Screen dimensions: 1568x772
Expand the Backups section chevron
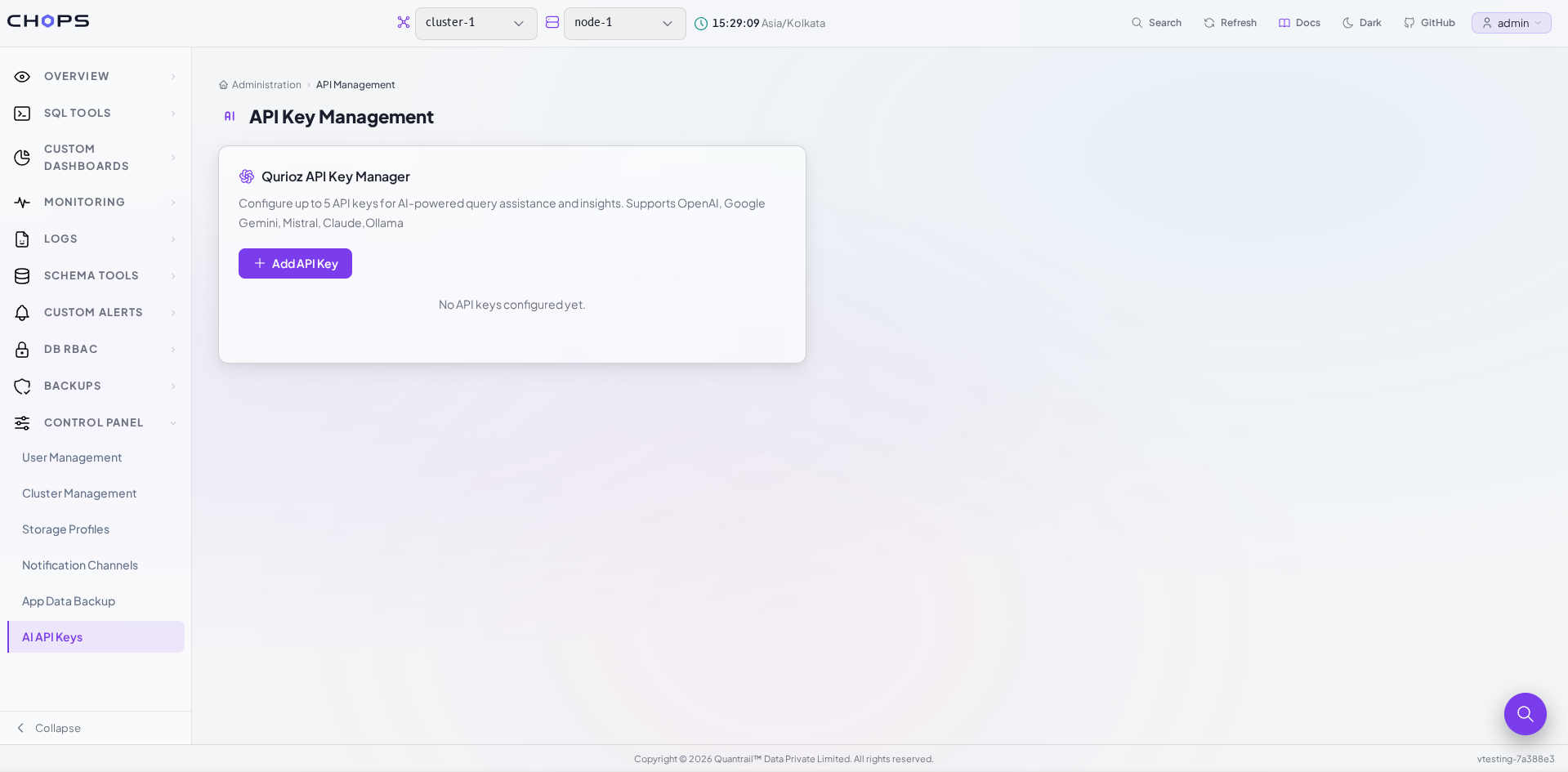click(x=173, y=386)
